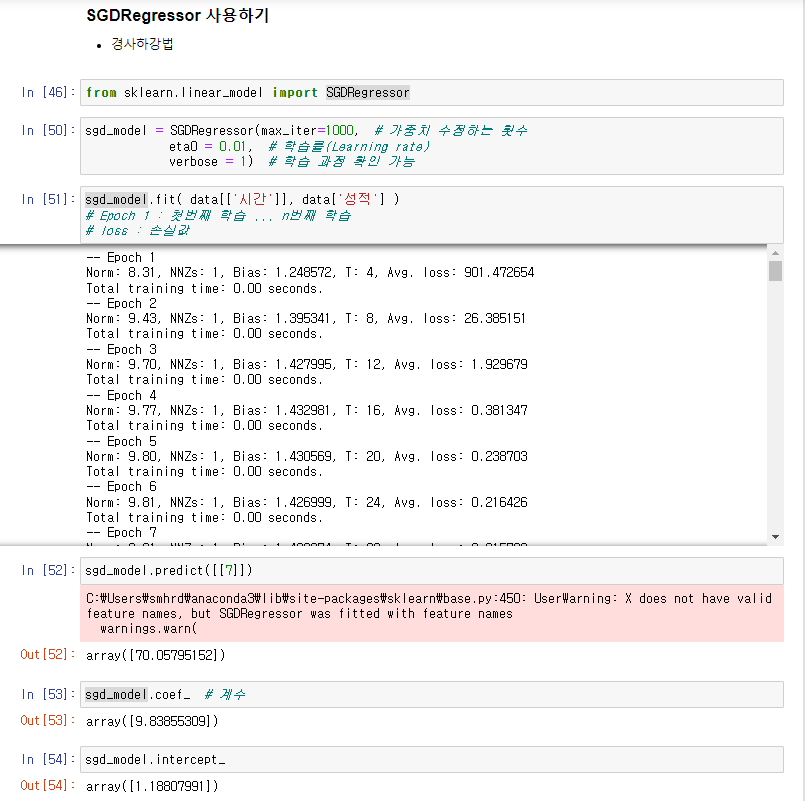Click the 'Avg. loss: 0.381347' line
This screenshot has width=805, height=801.
click(x=307, y=410)
